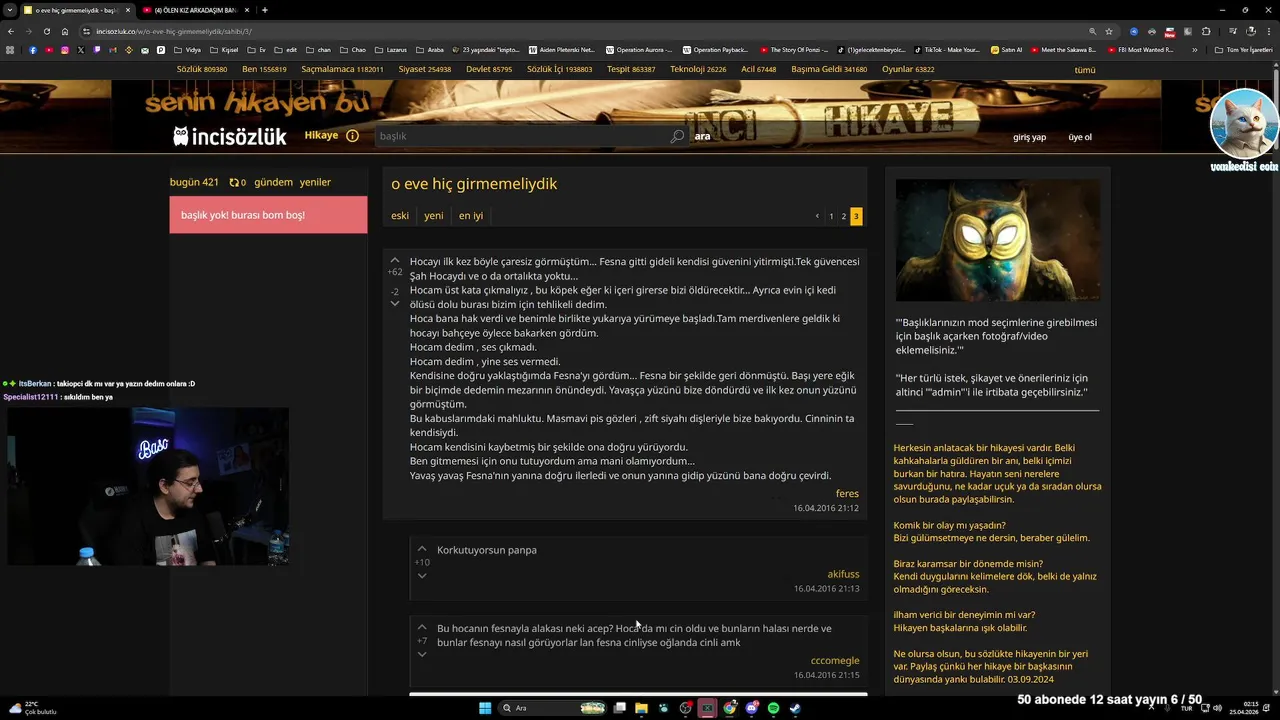Click the 'giriş yap' login link
This screenshot has width=1280, height=720.
point(1029,137)
